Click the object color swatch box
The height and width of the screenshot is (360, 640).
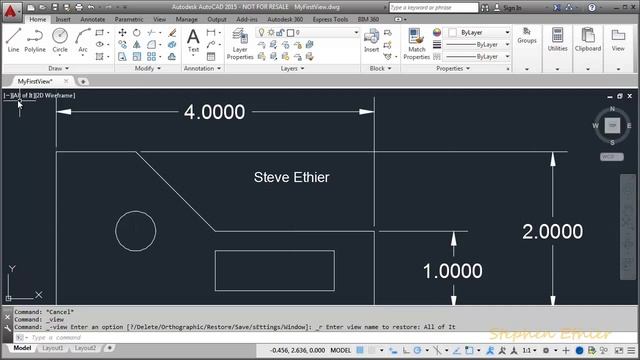452,32
